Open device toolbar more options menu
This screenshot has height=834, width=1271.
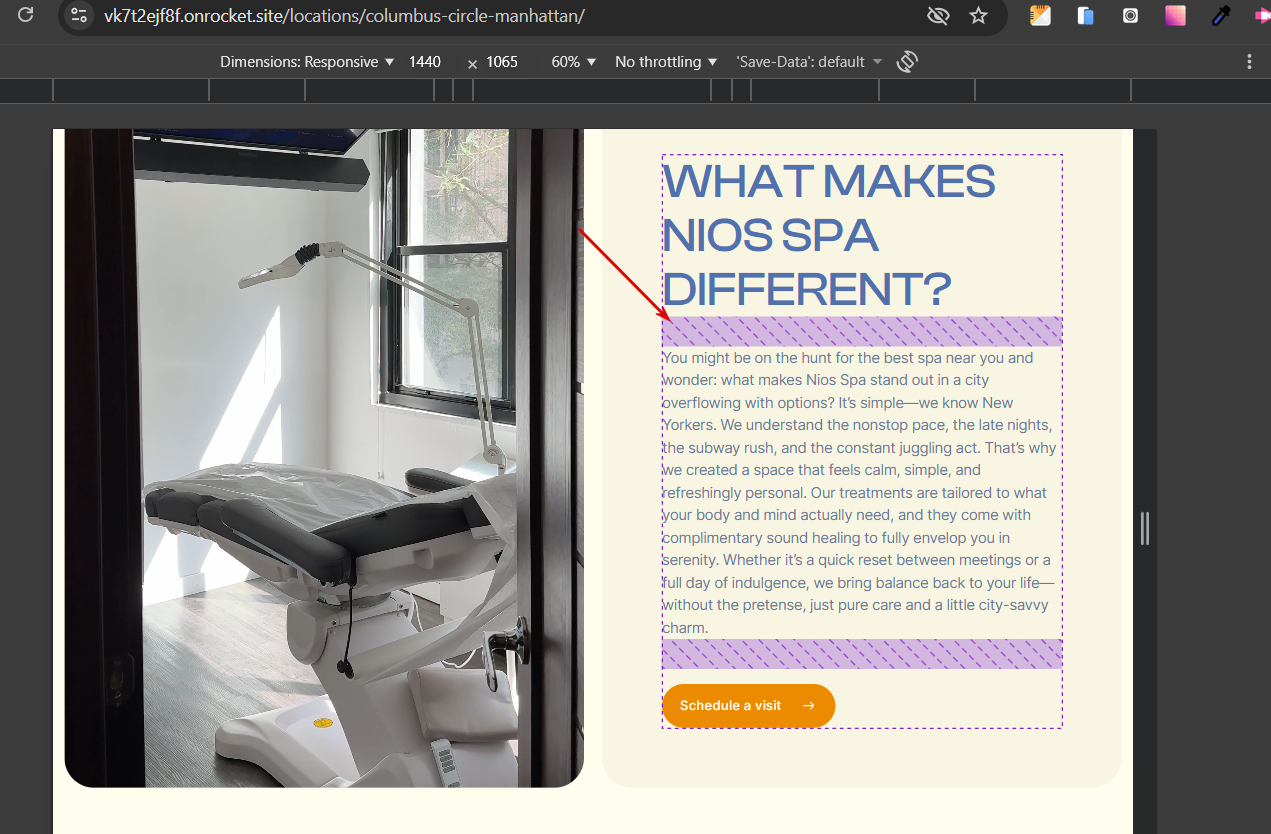(1249, 62)
